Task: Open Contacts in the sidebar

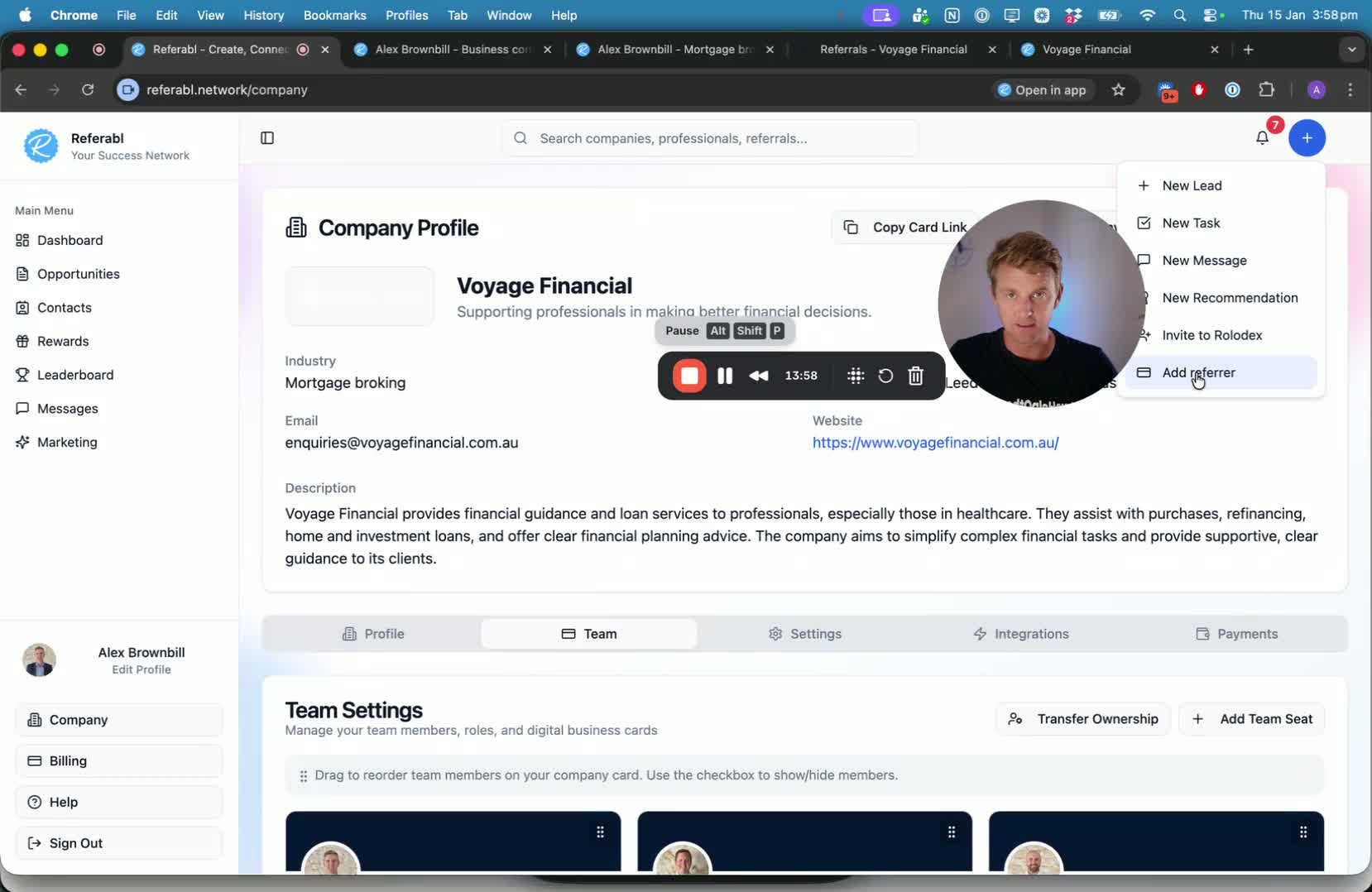Action: point(54,307)
